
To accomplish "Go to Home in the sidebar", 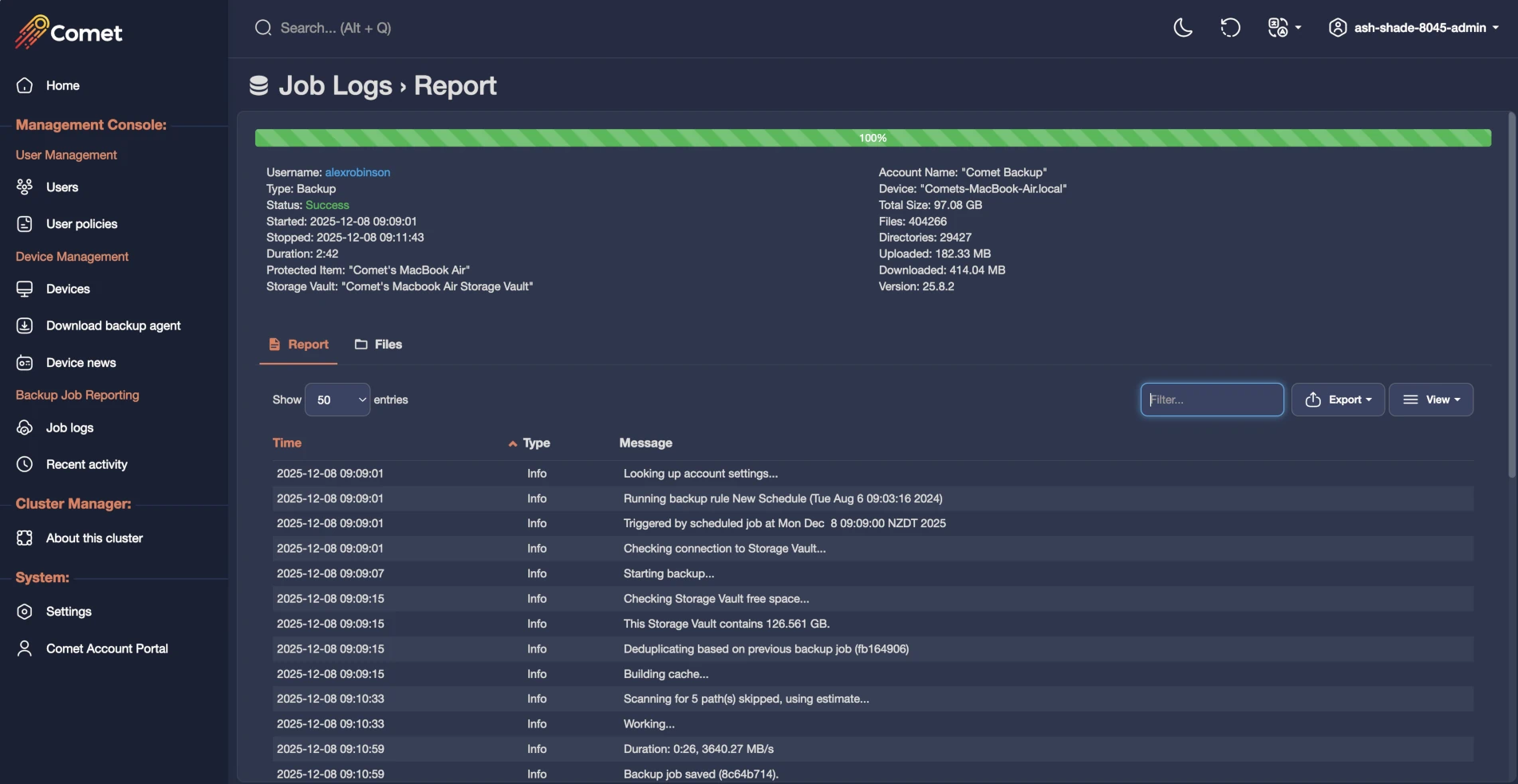I will (62, 85).
